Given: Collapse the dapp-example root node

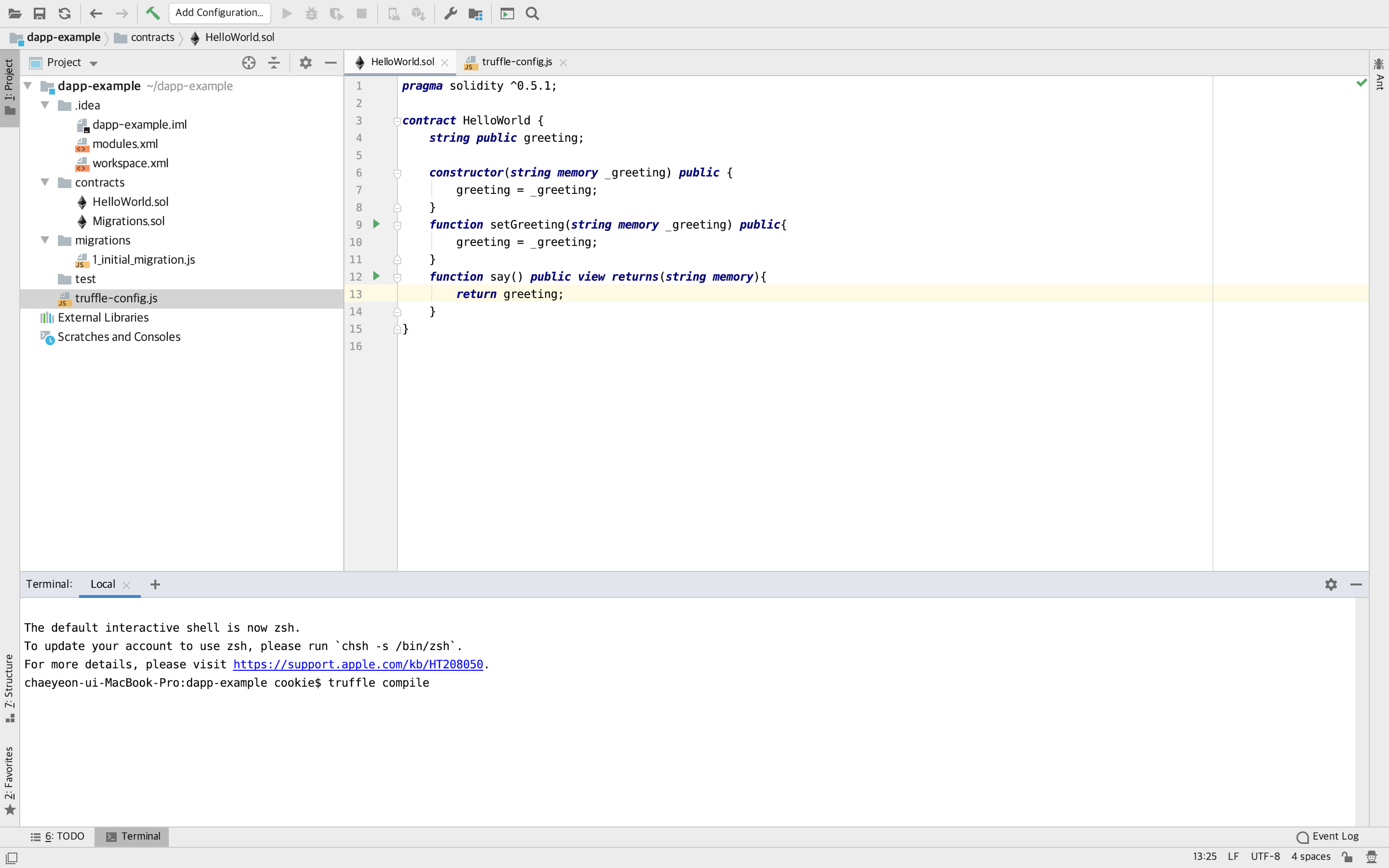Looking at the screenshot, I should pyautogui.click(x=27, y=86).
